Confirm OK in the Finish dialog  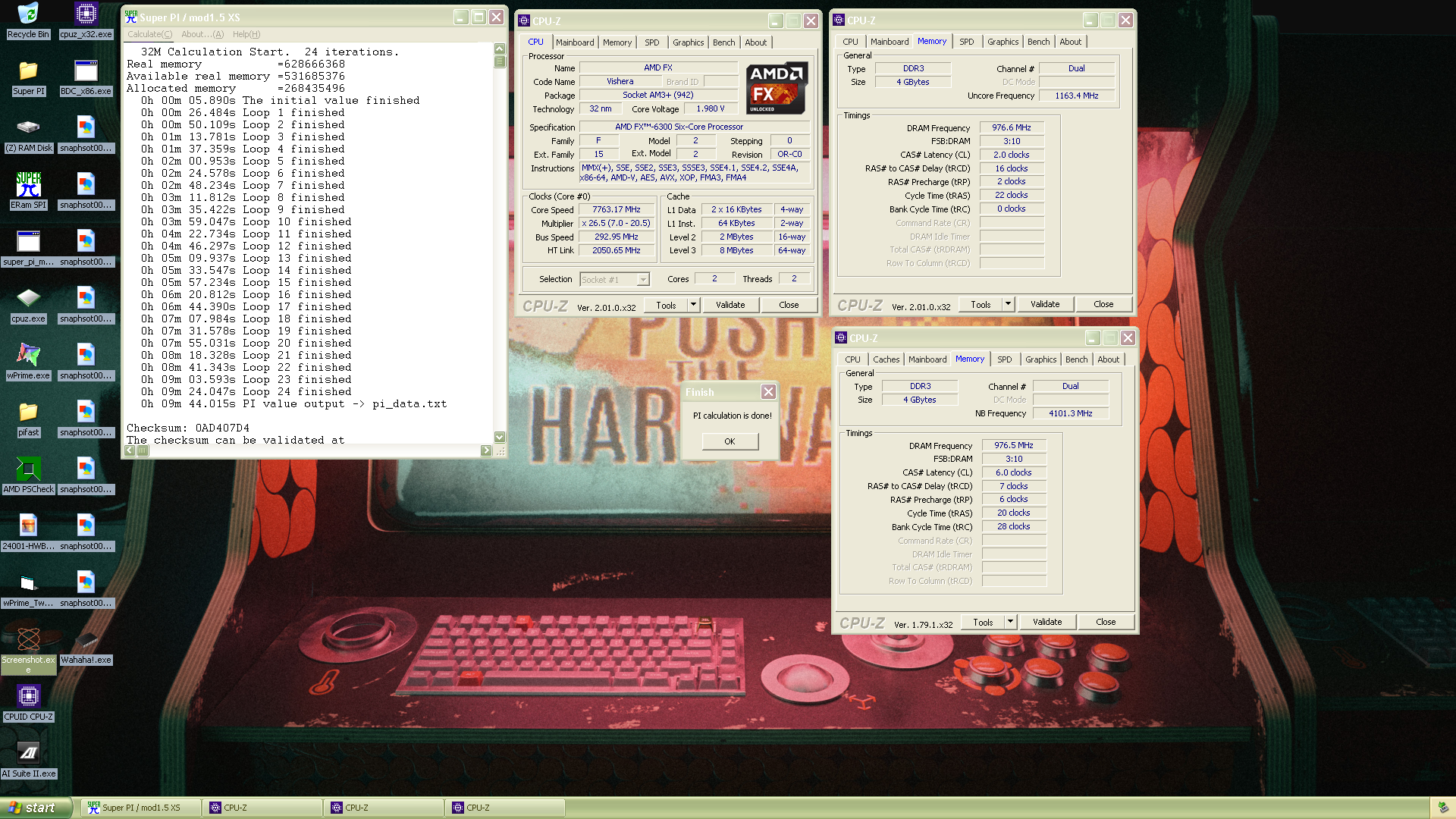[730, 441]
